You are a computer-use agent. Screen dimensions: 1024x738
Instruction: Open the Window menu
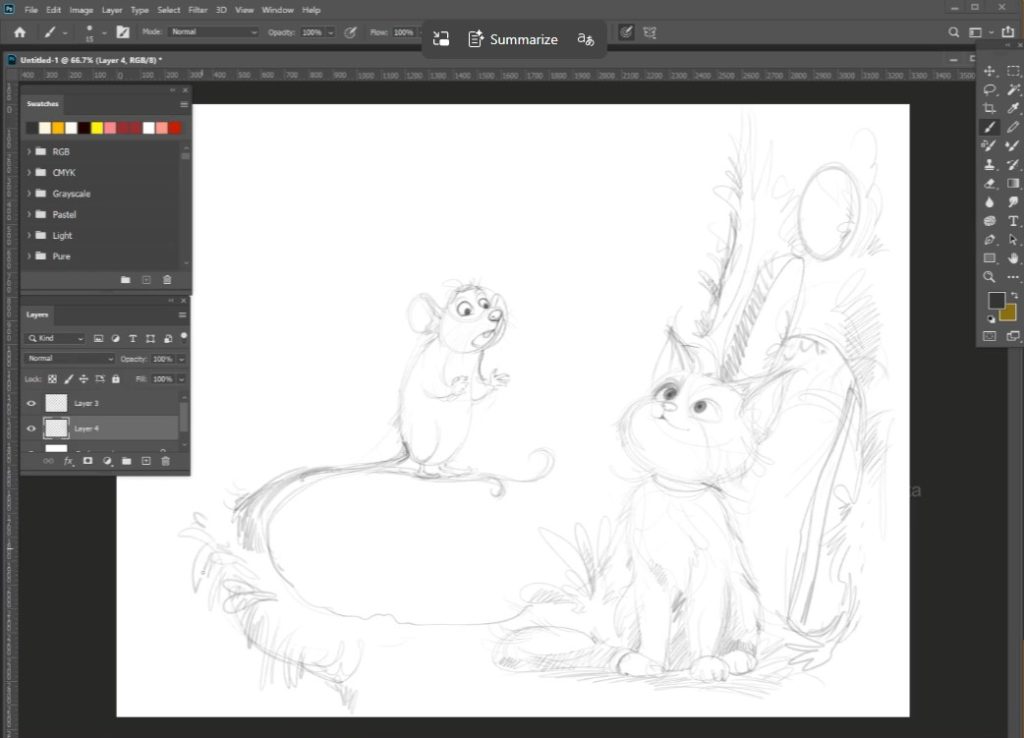point(276,11)
